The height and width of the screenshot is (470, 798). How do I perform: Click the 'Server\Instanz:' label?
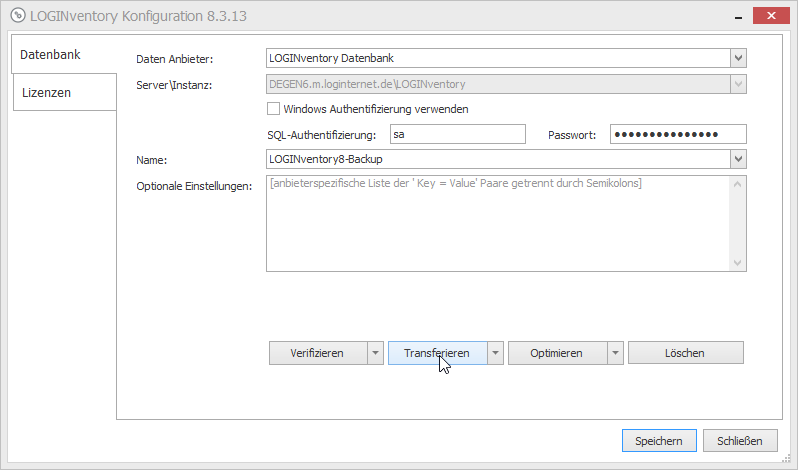(x=174, y=85)
